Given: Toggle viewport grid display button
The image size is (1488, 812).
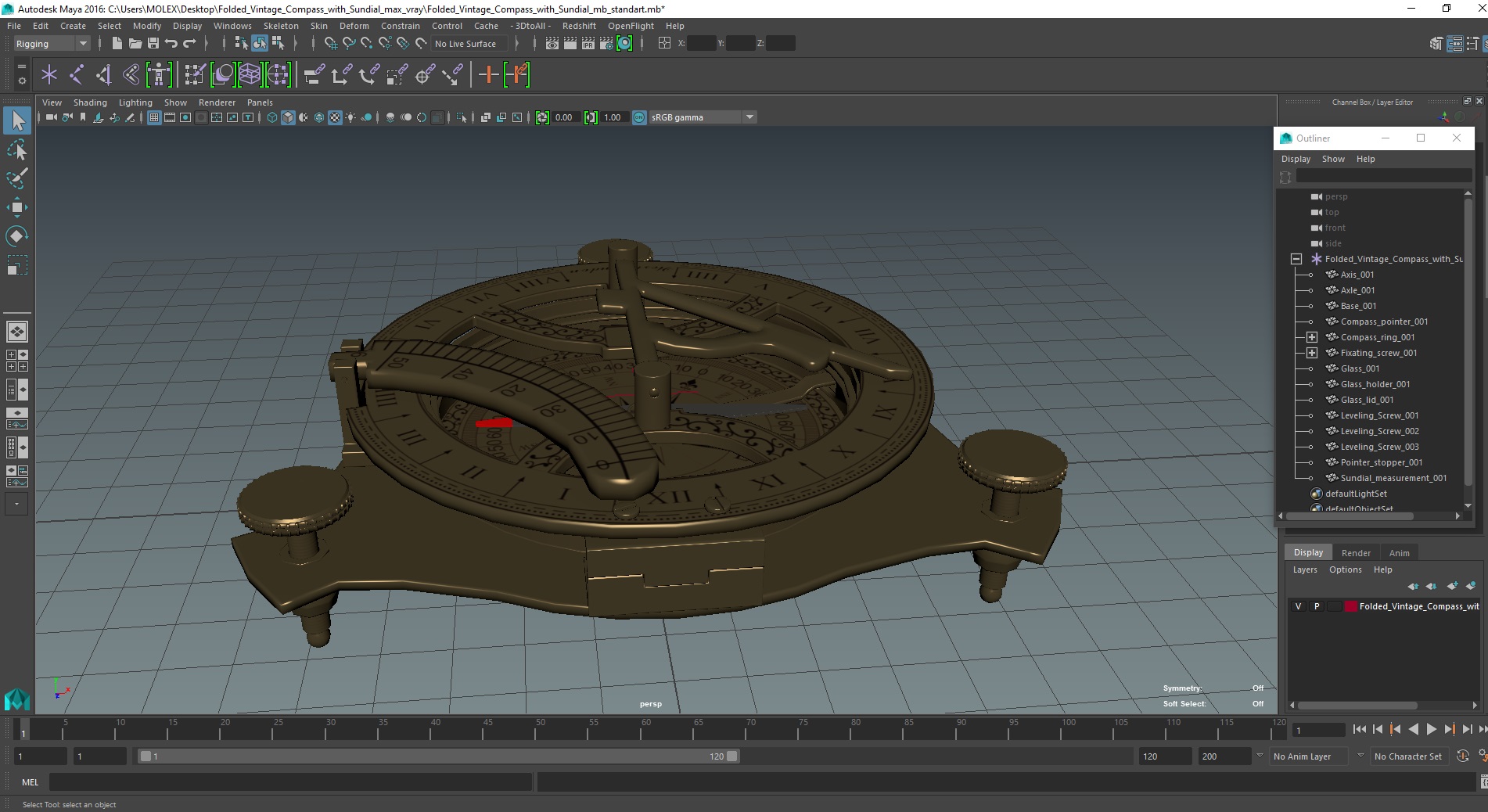Looking at the screenshot, I should (154, 117).
